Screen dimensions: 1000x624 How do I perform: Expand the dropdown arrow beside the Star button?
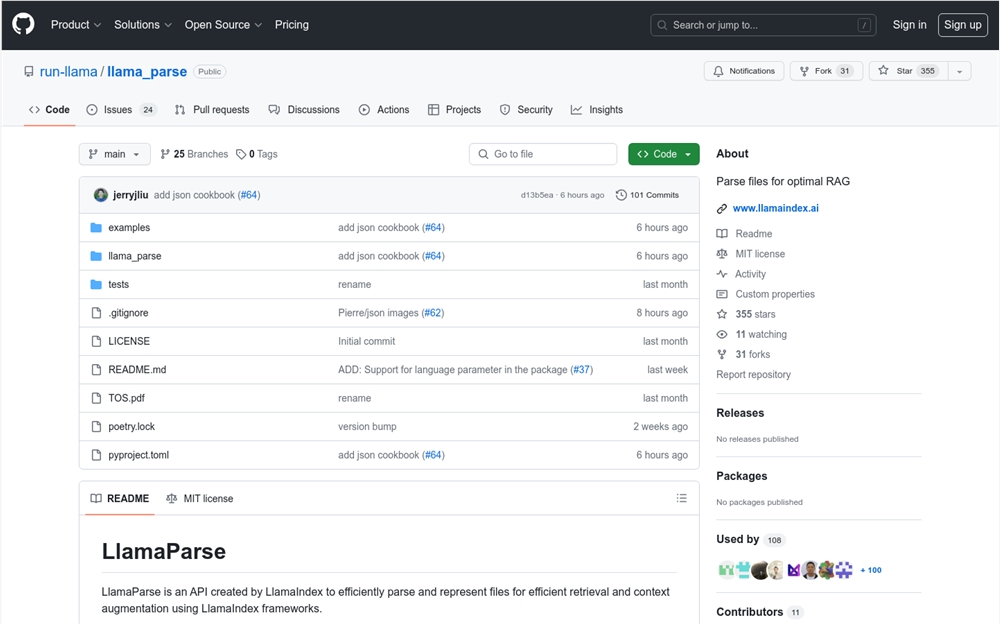pos(959,71)
